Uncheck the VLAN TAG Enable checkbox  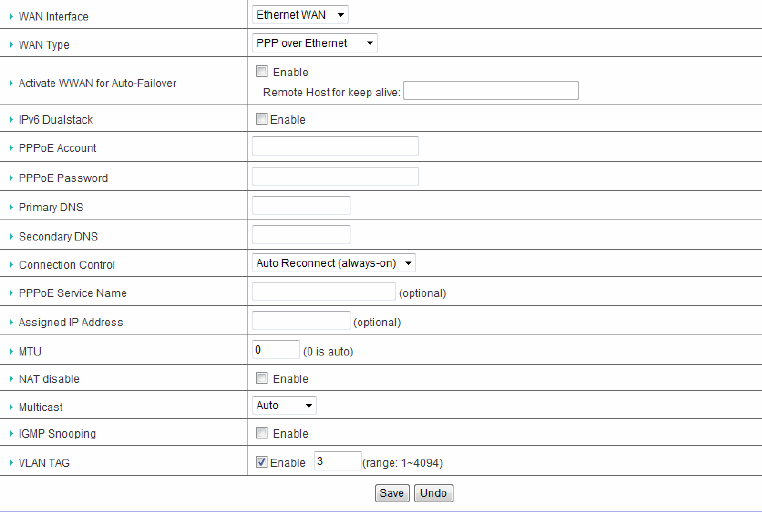click(262, 463)
